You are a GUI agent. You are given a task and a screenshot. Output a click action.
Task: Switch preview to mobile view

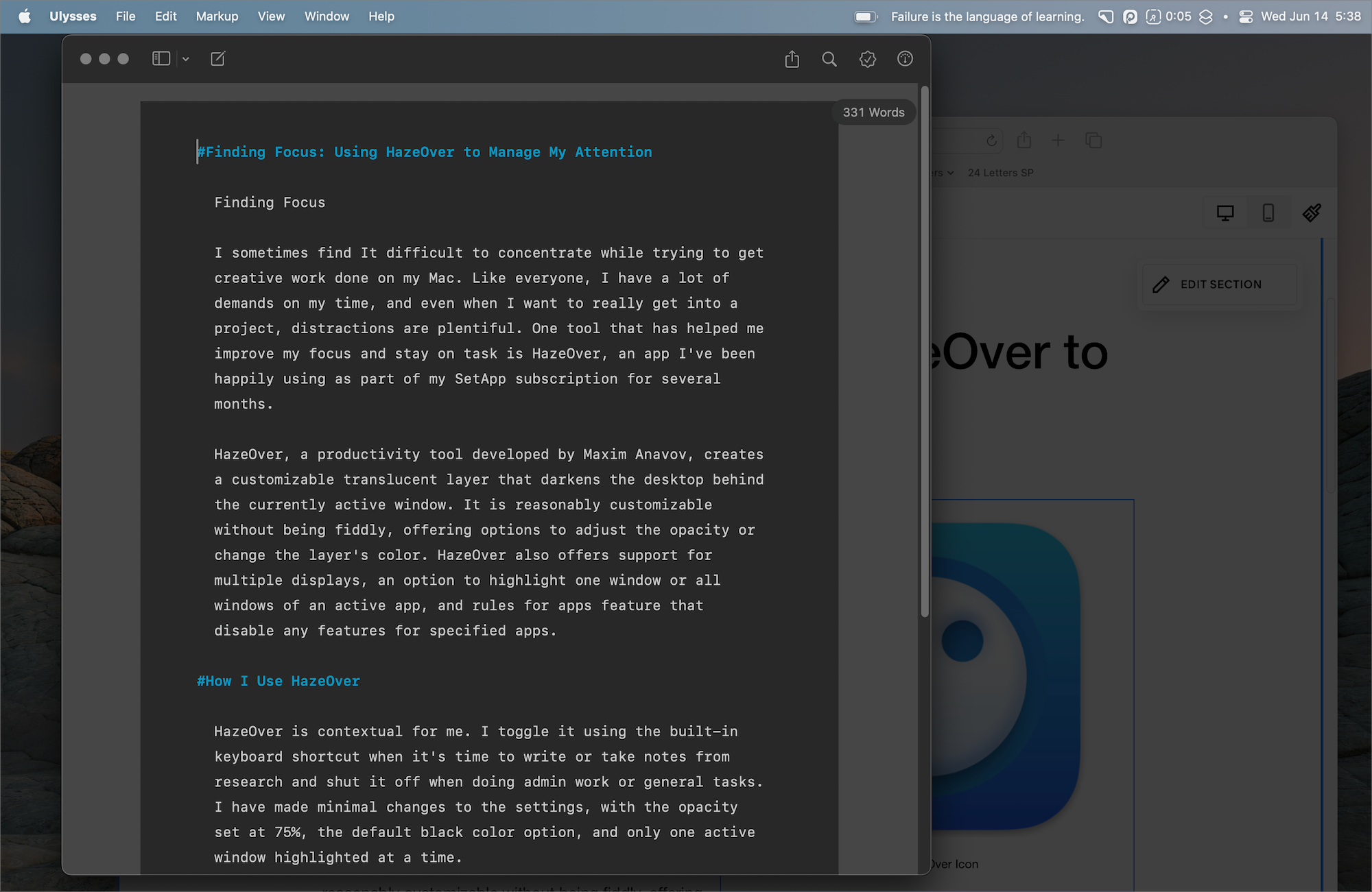point(1268,213)
